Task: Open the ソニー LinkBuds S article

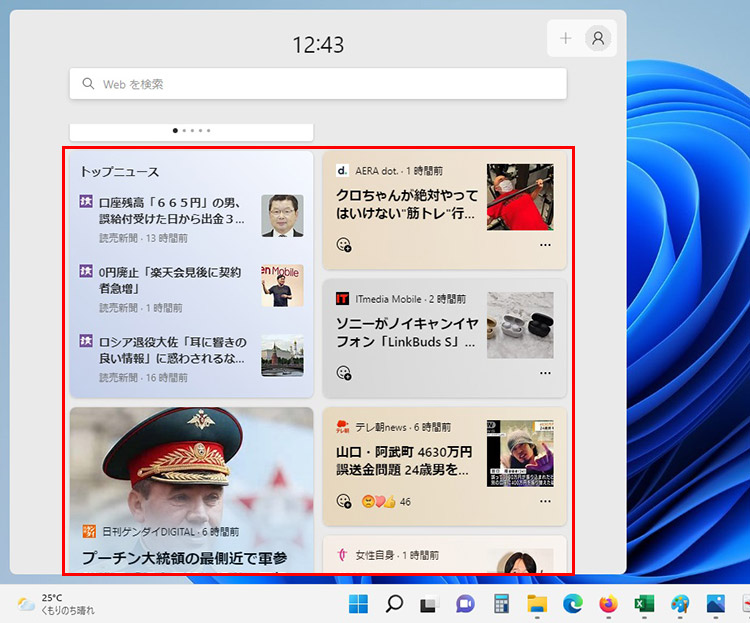Action: click(407, 333)
